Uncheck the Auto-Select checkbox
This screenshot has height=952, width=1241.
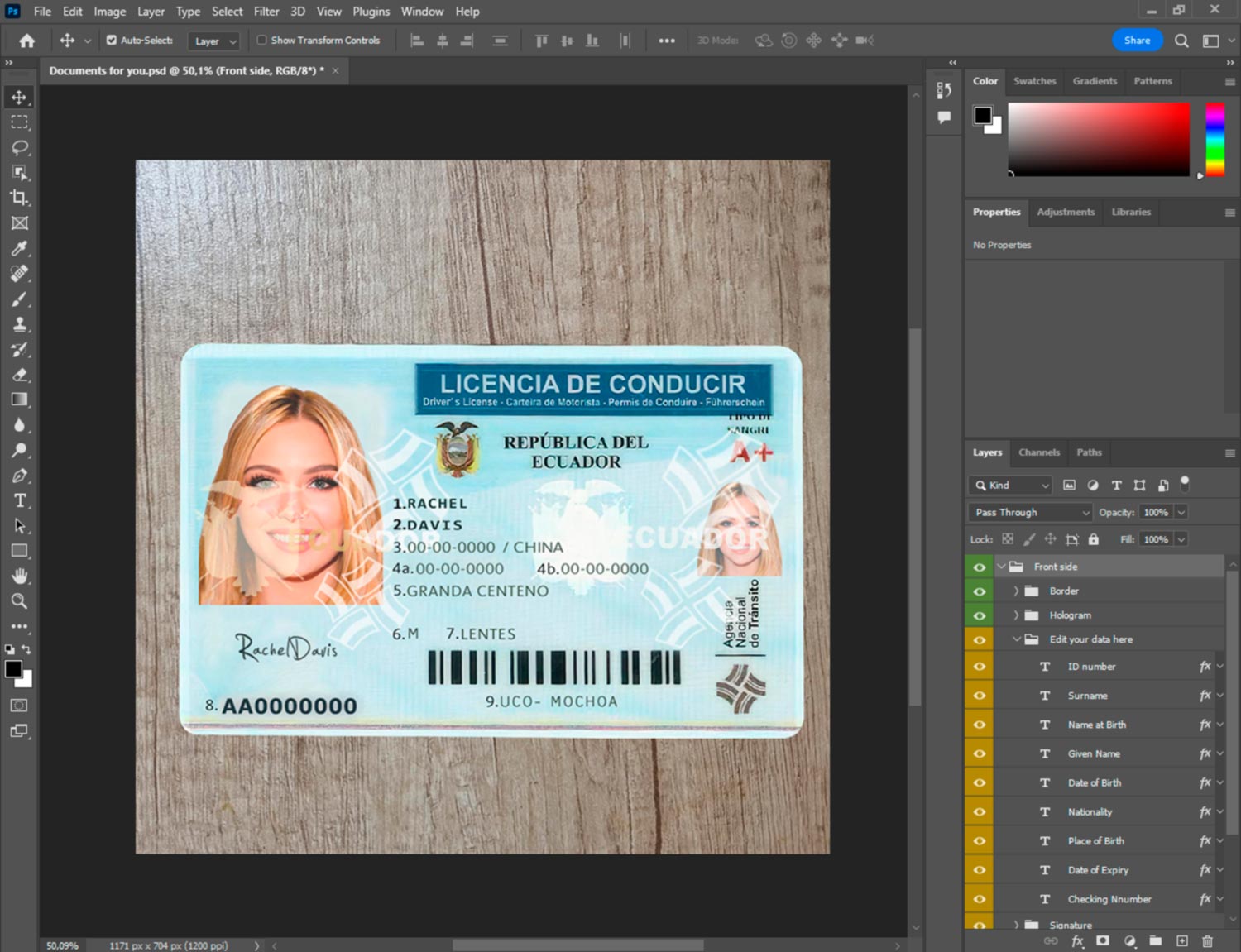[112, 40]
